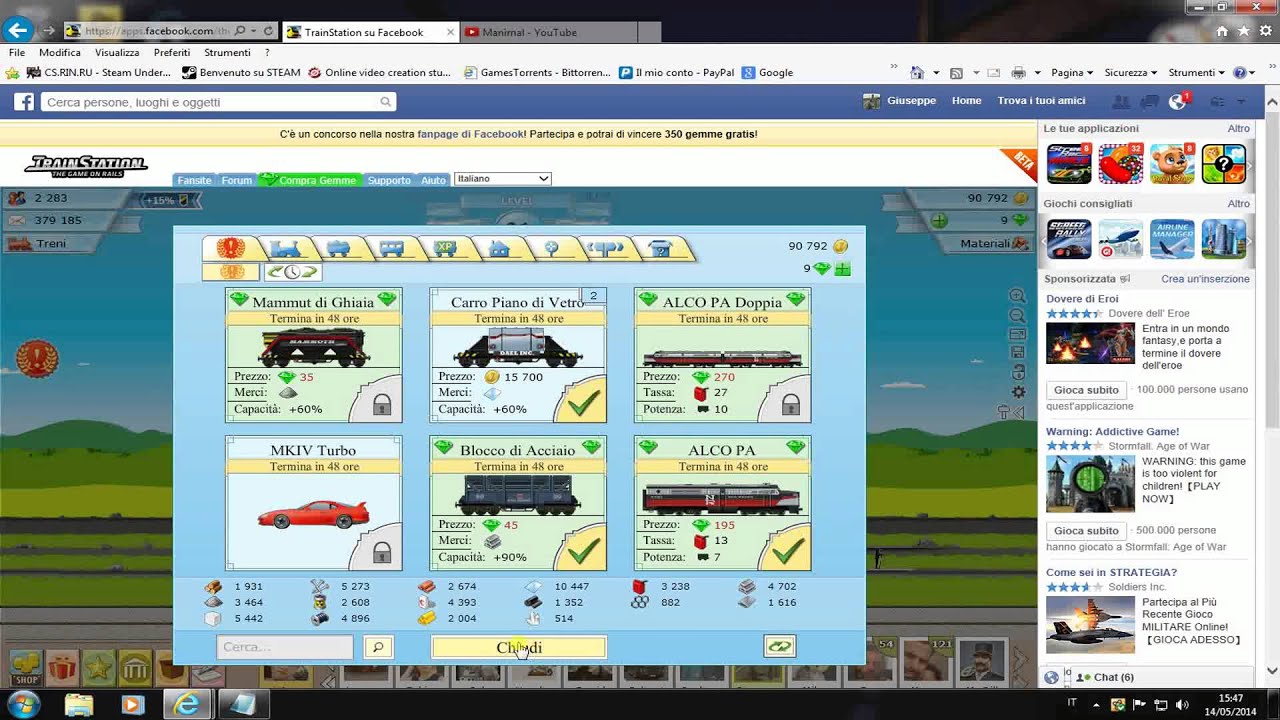Open the game language dropdown showing Italiano

coord(503,178)
